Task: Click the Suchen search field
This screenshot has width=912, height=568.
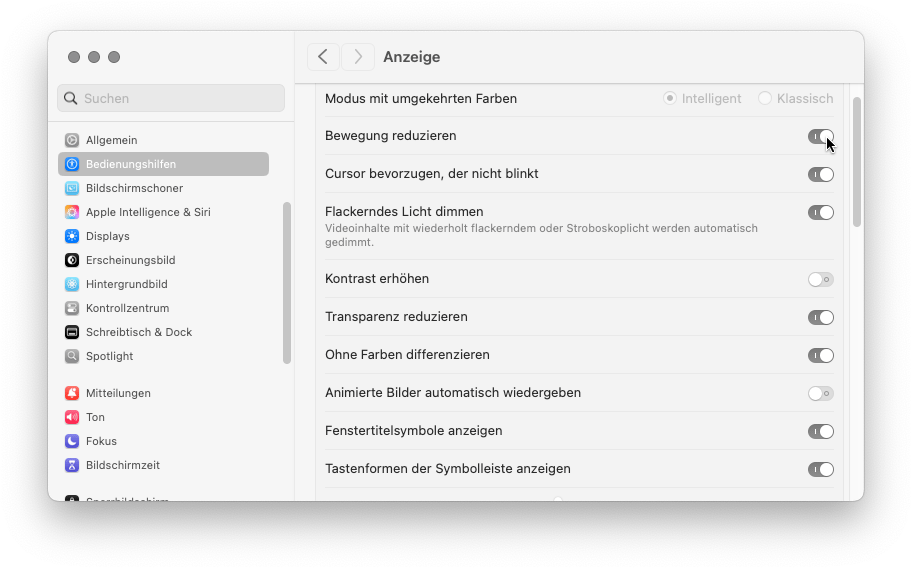Action: click(x=171, y=98)
